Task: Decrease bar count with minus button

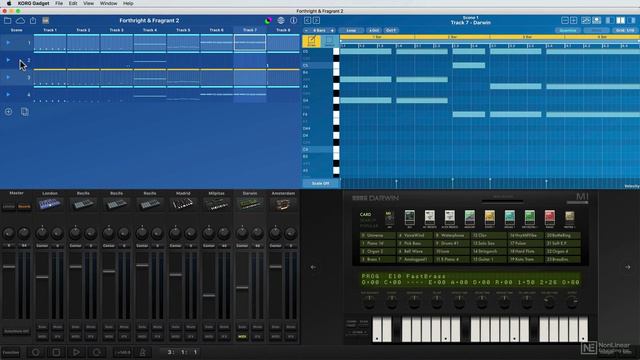Action: click(306, 31)
